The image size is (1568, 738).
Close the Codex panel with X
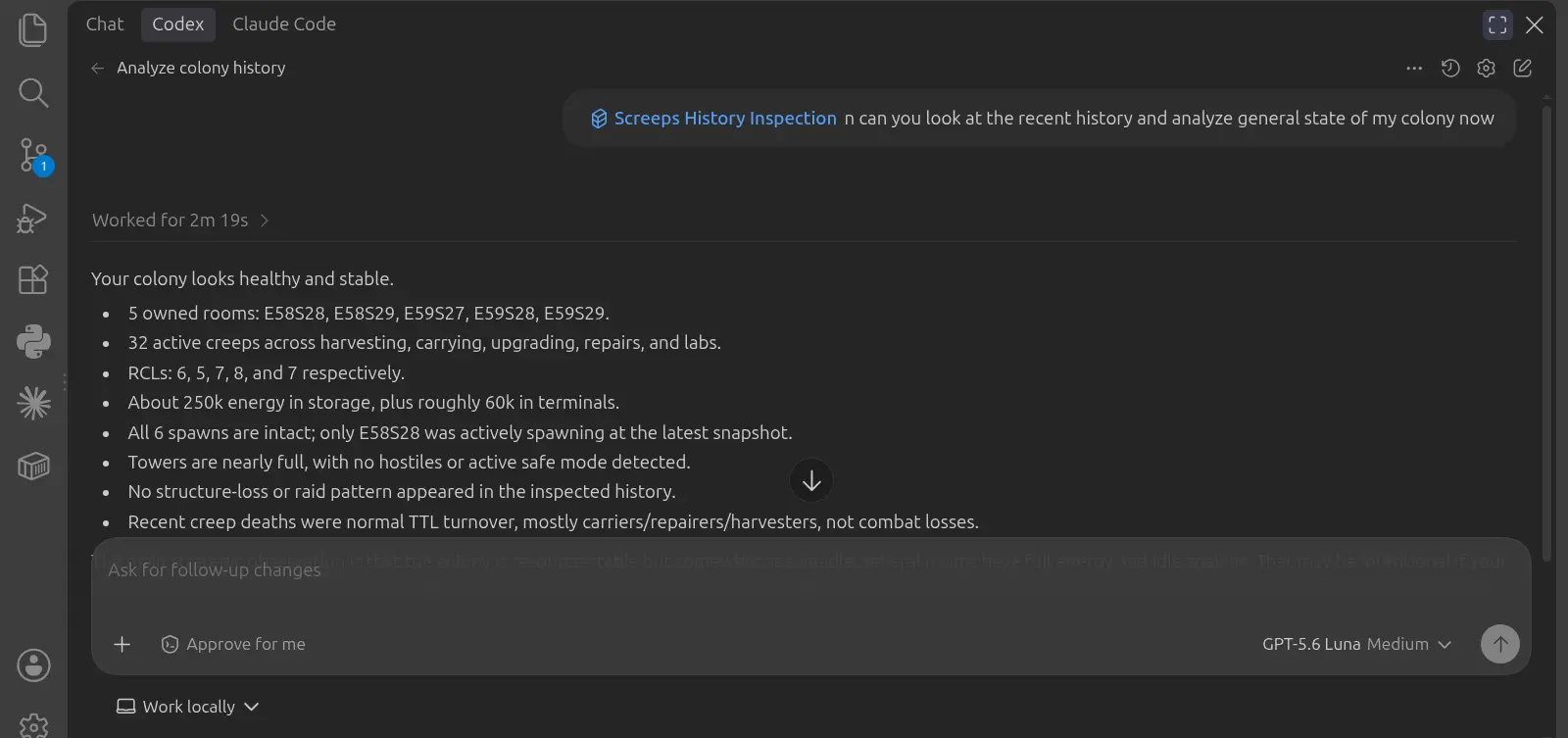point(1535,25)
